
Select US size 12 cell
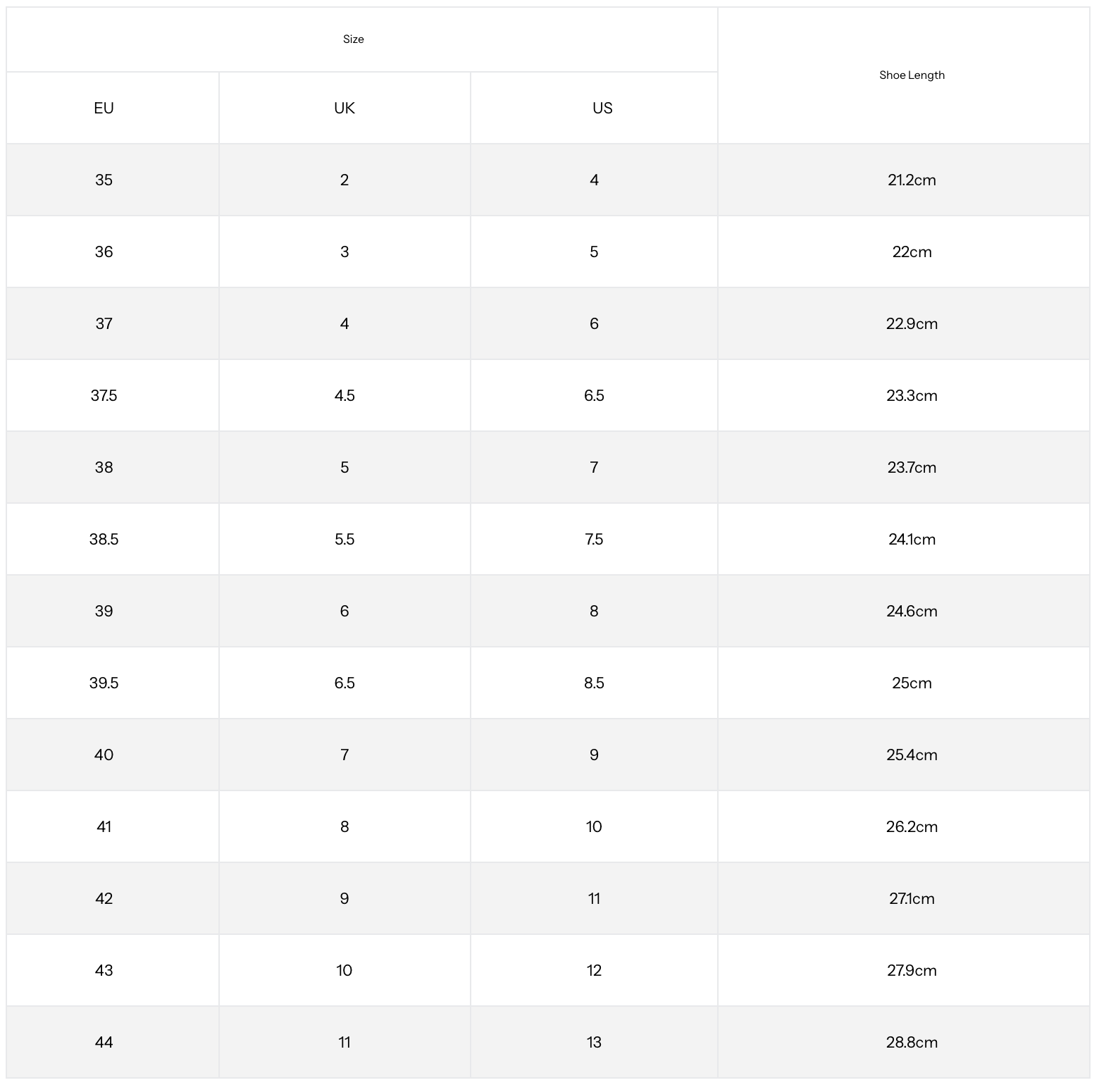point(594,971)
